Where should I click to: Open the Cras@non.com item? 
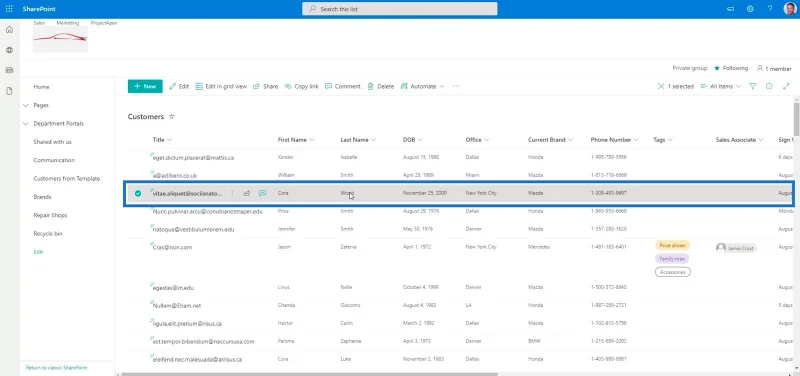(172, 247)
